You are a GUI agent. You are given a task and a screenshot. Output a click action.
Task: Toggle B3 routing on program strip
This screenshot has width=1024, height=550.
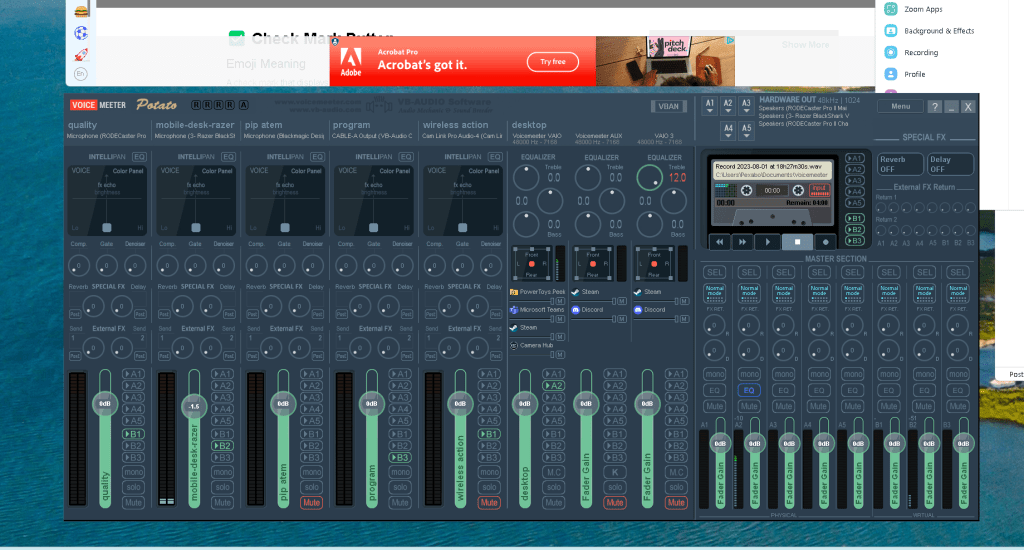(400, 457)
